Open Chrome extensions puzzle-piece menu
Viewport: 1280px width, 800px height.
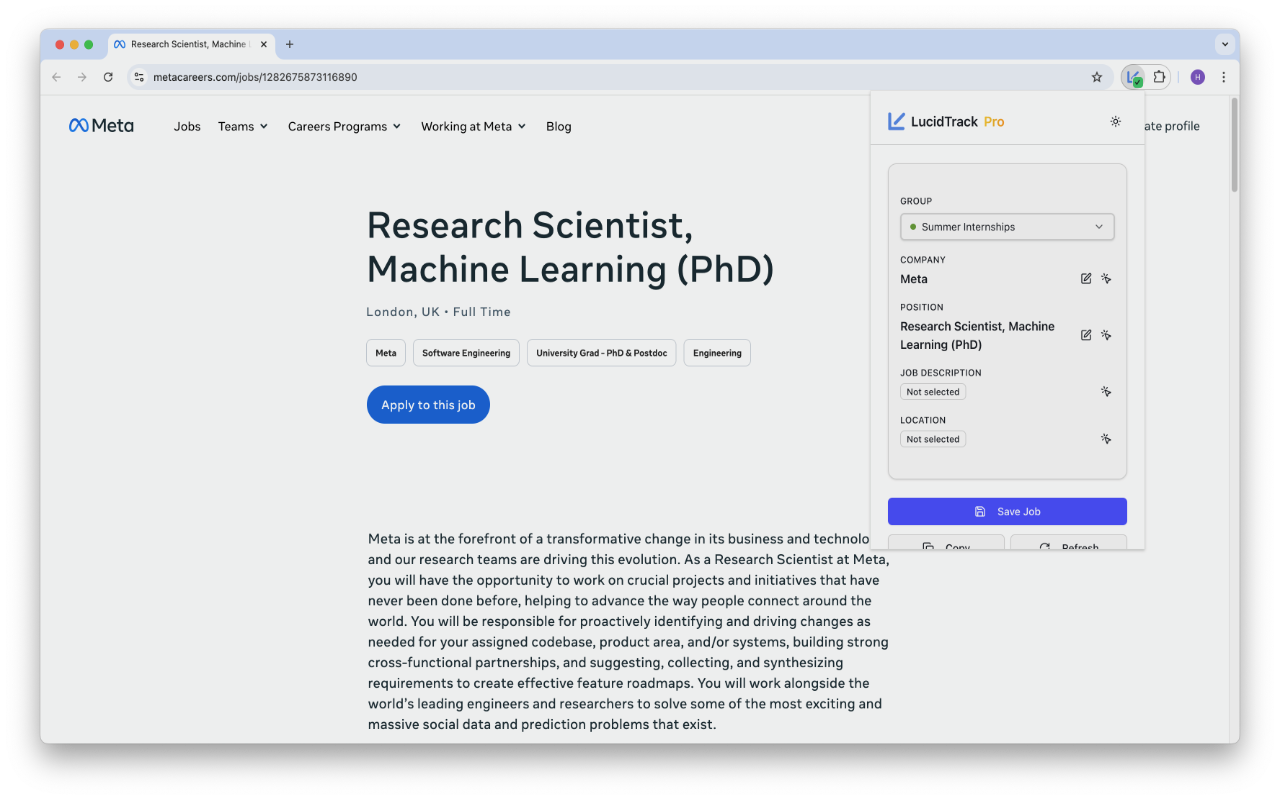pos(1159,77)
